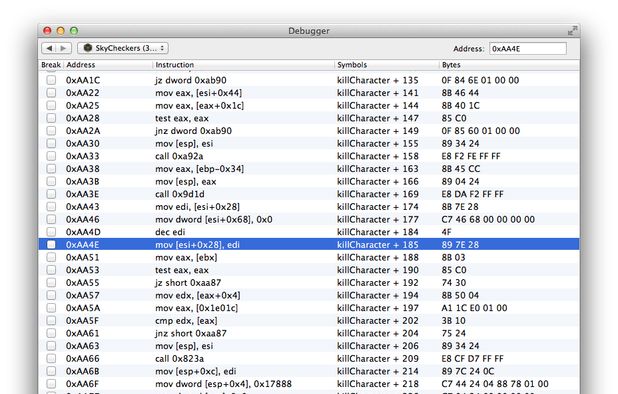Click symbol 'killCharacter + 174'

(378, 206)
